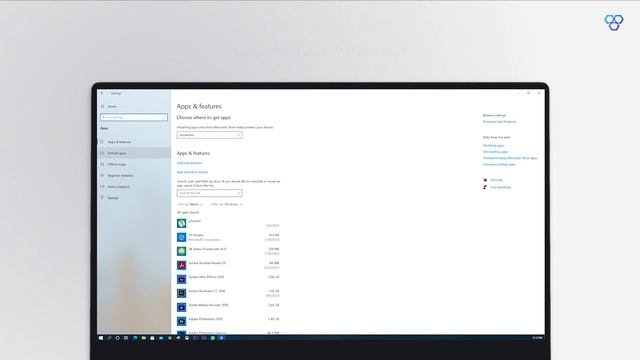Click the 3D Viewer app icon

coord(181,237)
